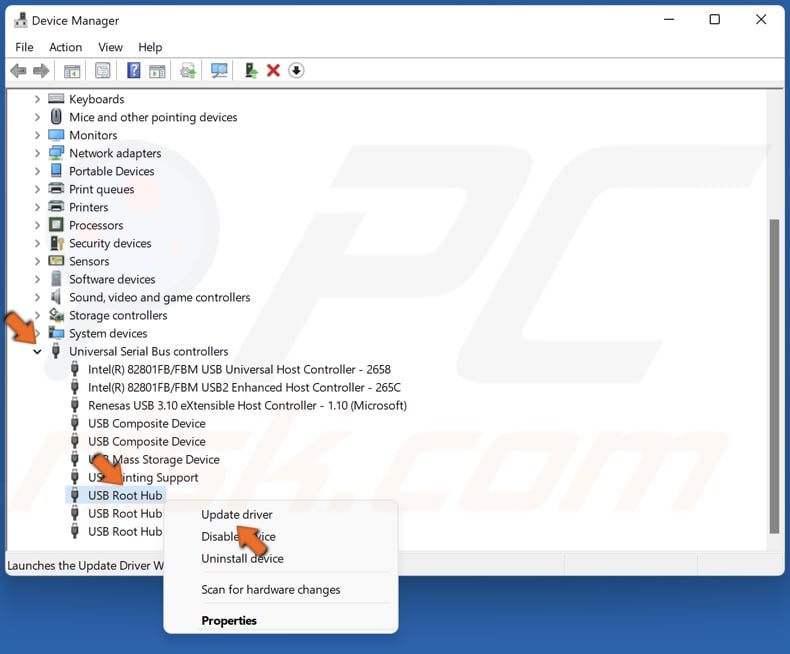Image resolution: width=790 pixels, height=654 pixels.
Task: Select the last USB Root Hub entry
Action: pos(125,532)
